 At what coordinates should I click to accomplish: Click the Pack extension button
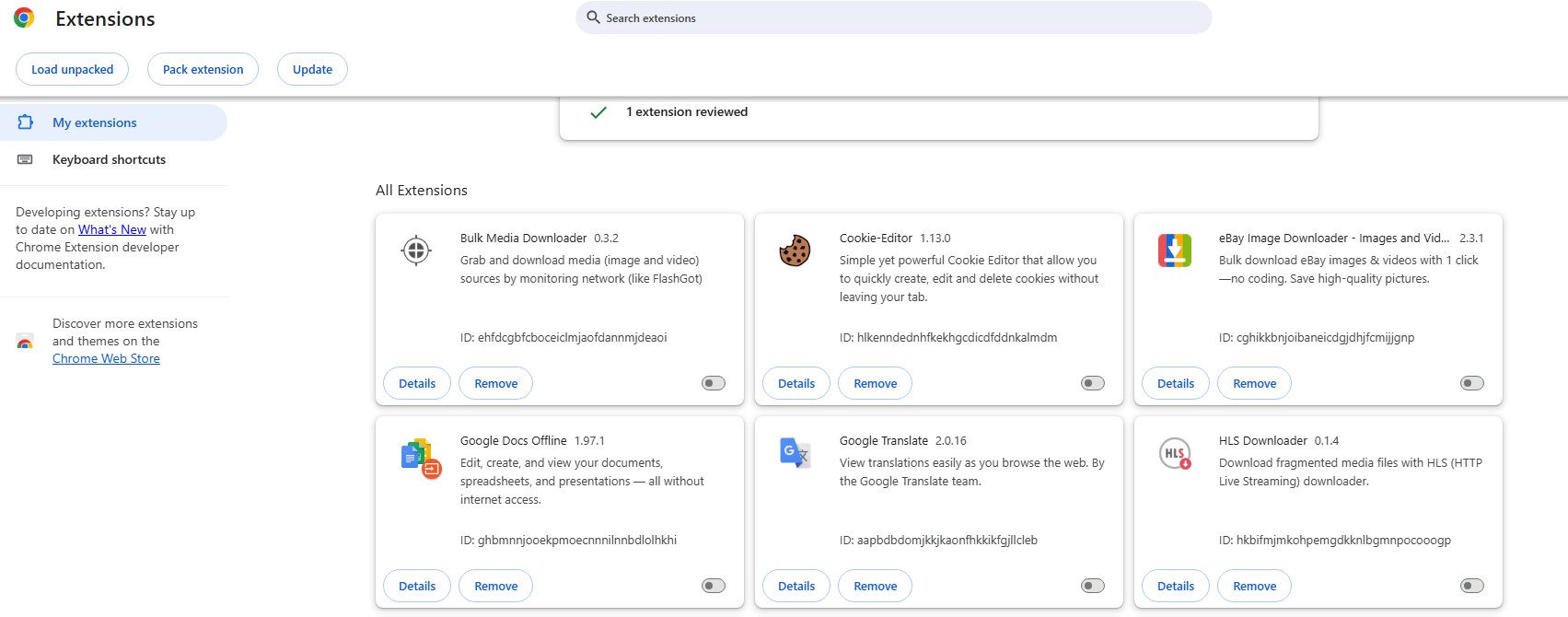click(x=203, y=69)
